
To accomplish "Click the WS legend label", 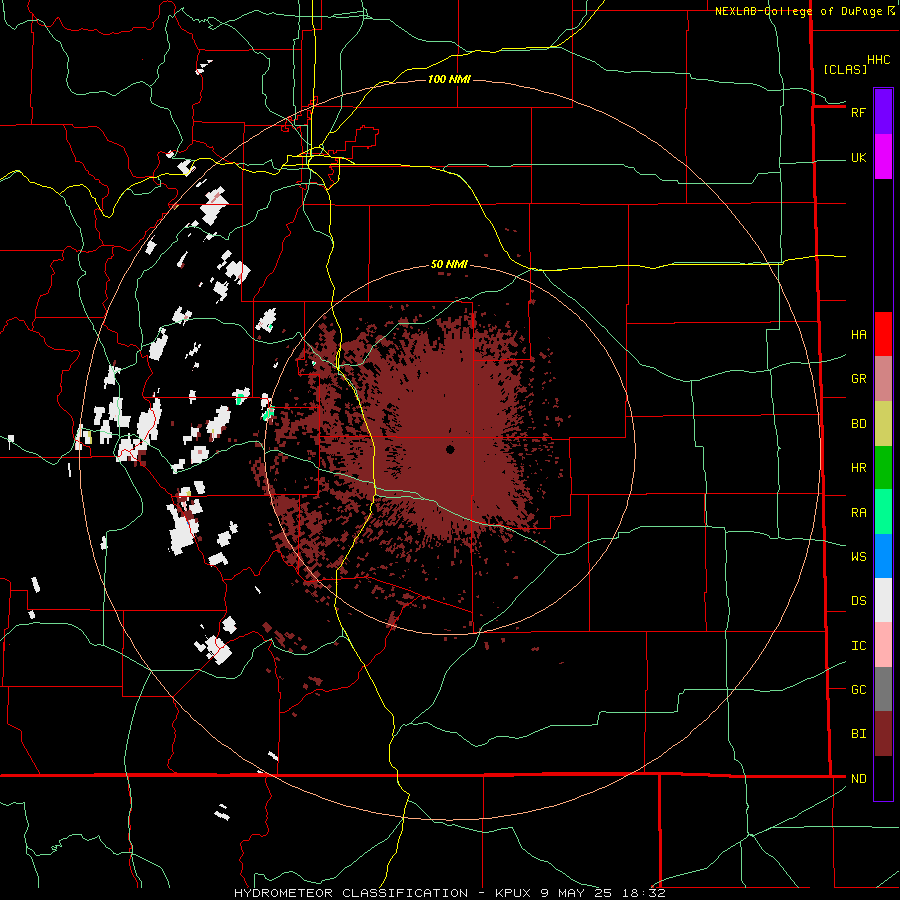I will tap(858, 557).
